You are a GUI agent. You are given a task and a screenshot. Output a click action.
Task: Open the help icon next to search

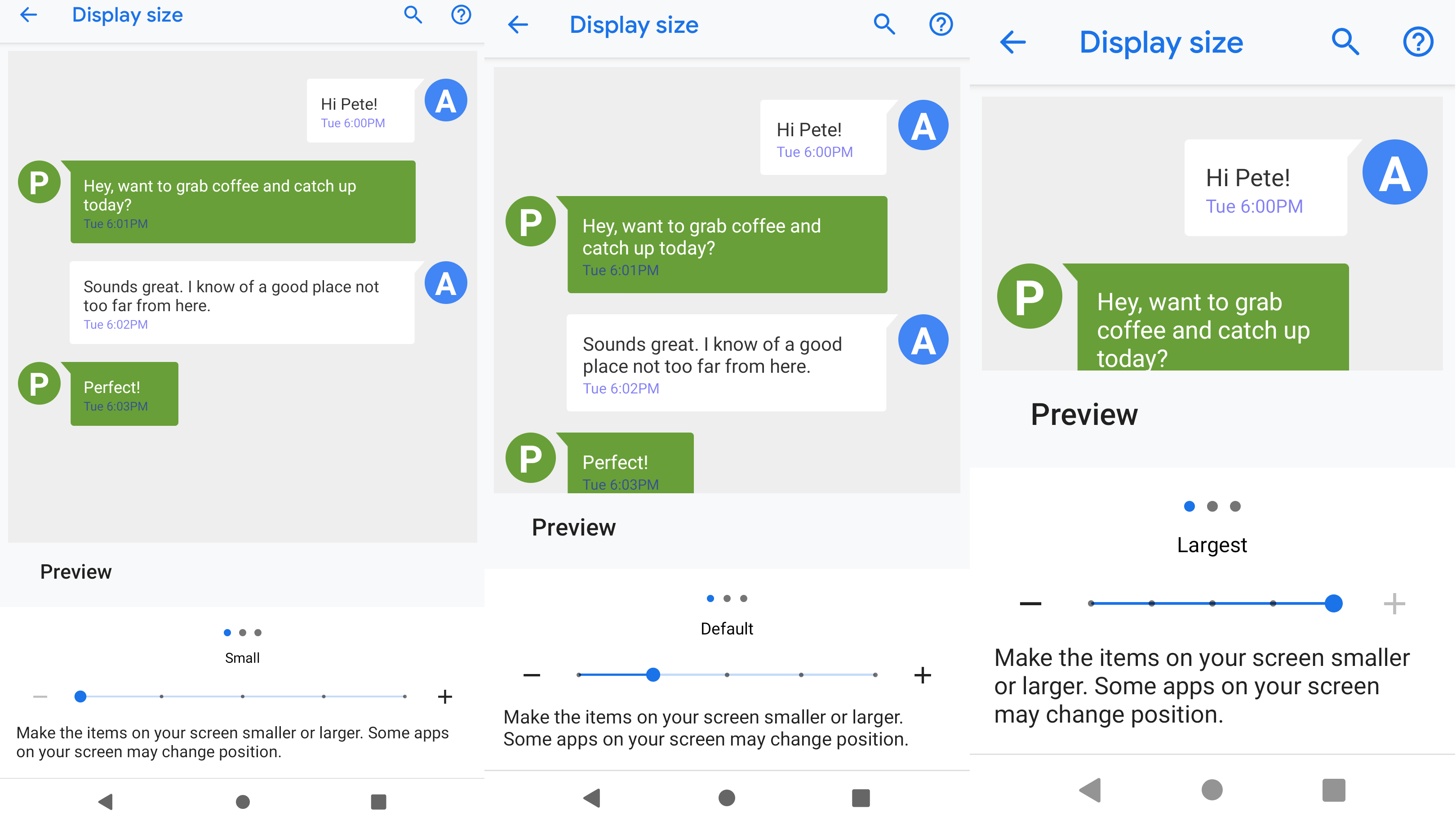(462, 15)
